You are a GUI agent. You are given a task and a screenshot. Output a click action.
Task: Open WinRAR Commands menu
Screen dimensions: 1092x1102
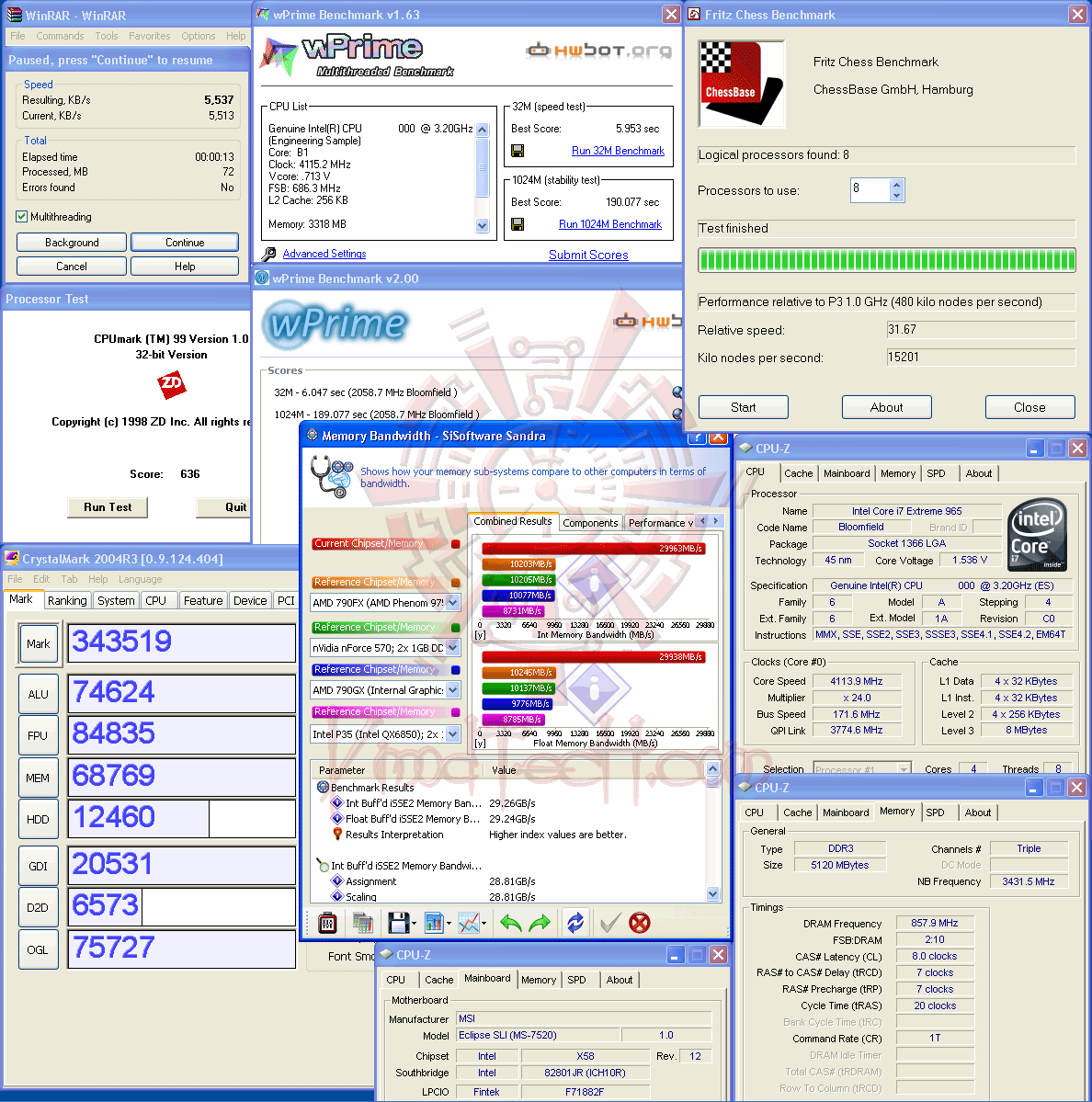coord(60,36)
